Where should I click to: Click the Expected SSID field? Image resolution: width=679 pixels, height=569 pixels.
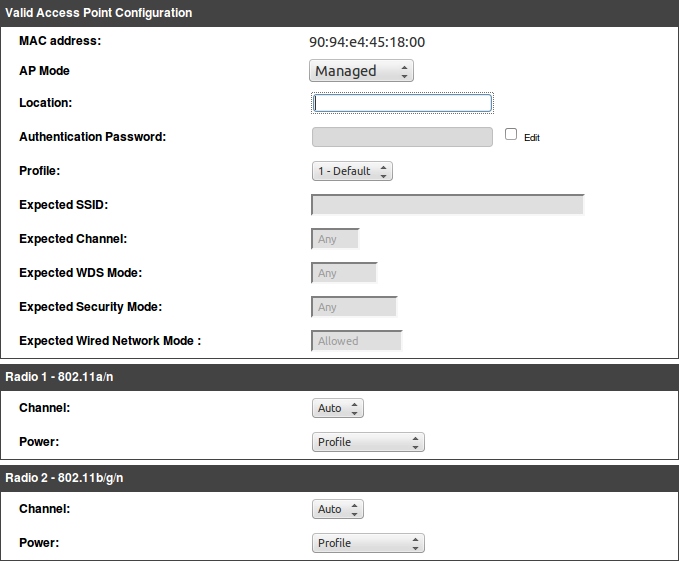click(x=447, y=205)
